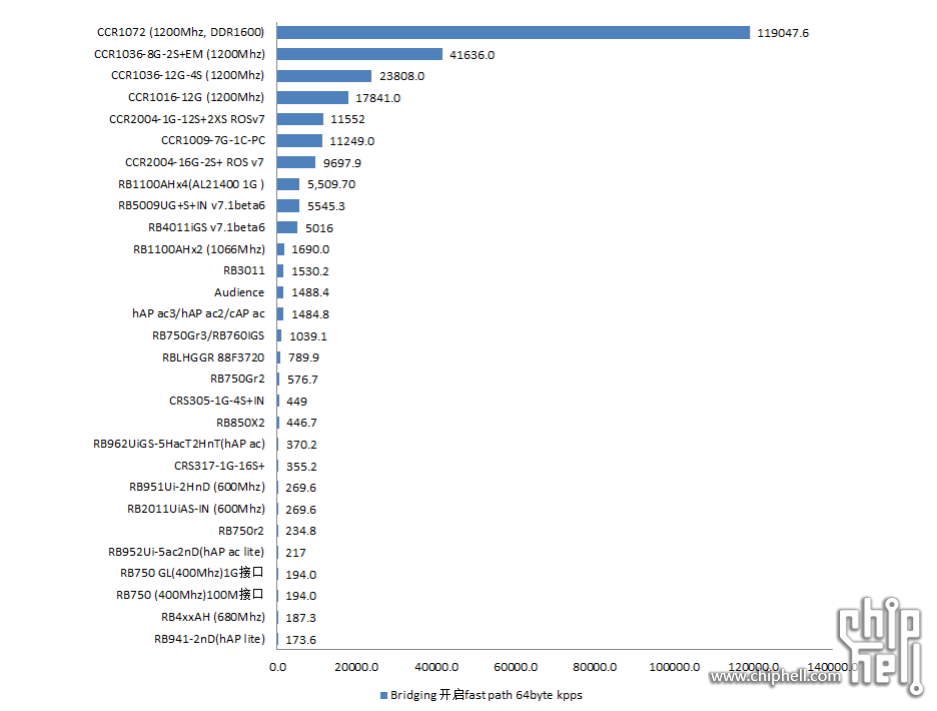937x711 pixels.
Task: Click the value 5545.3
Action: (x=326, y=206)
